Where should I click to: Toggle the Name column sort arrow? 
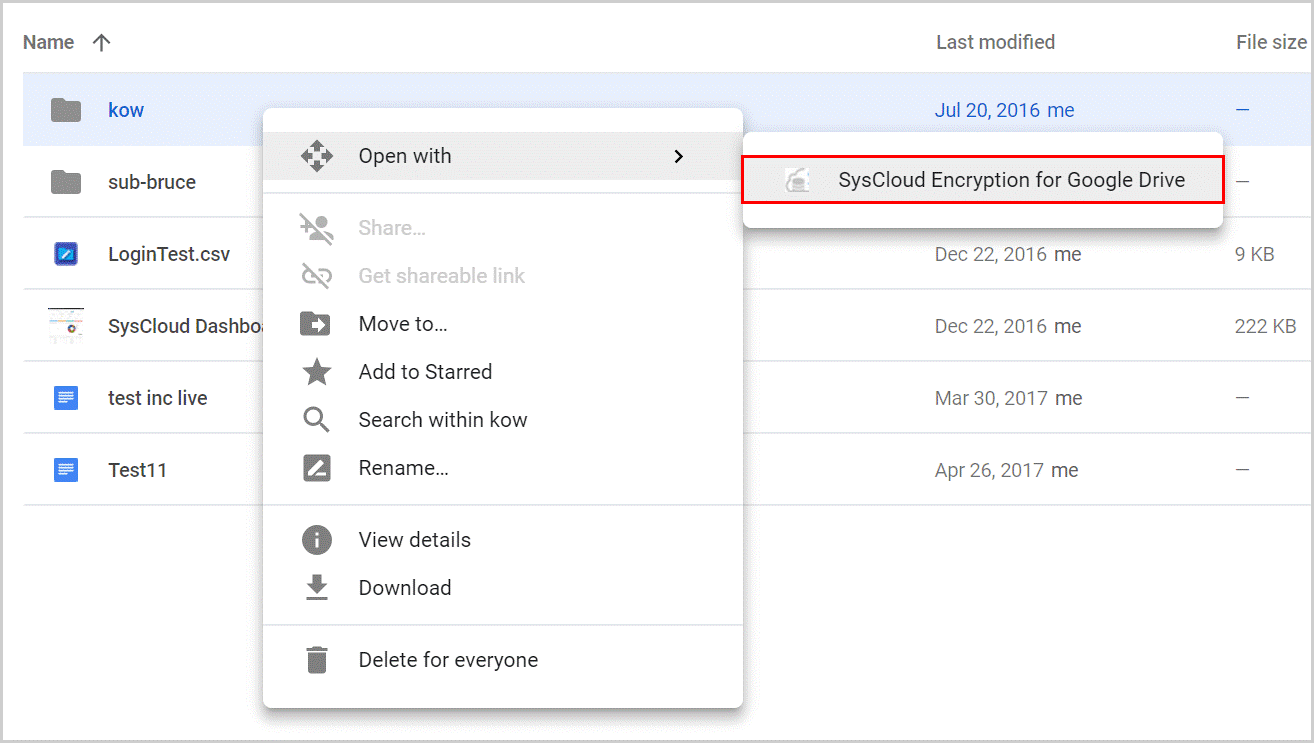tap(101, 42)
